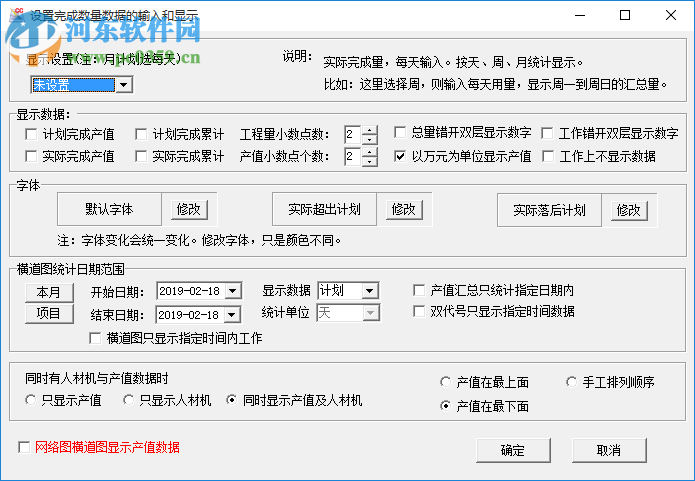Viewport: 695px width, 481px height.
Task: Increase 产值小数点个数 spinner value
Action: (369, 152)
